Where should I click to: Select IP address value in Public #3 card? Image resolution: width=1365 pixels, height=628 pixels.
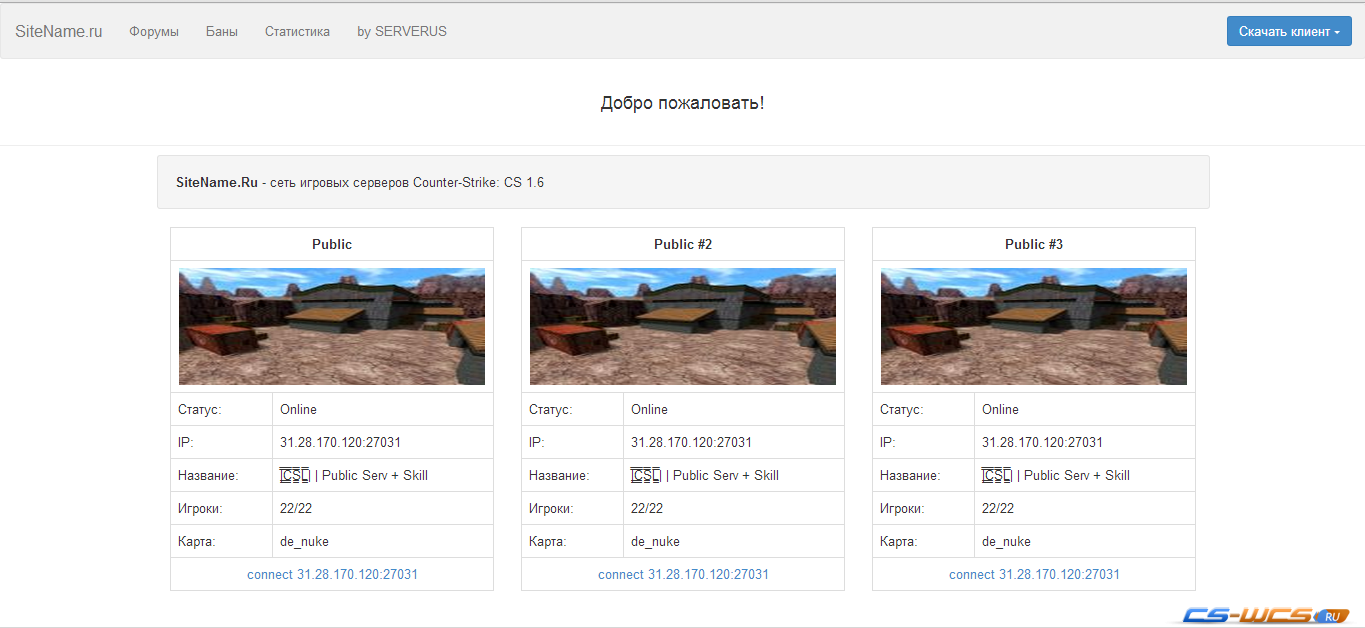pos(1042,442)
